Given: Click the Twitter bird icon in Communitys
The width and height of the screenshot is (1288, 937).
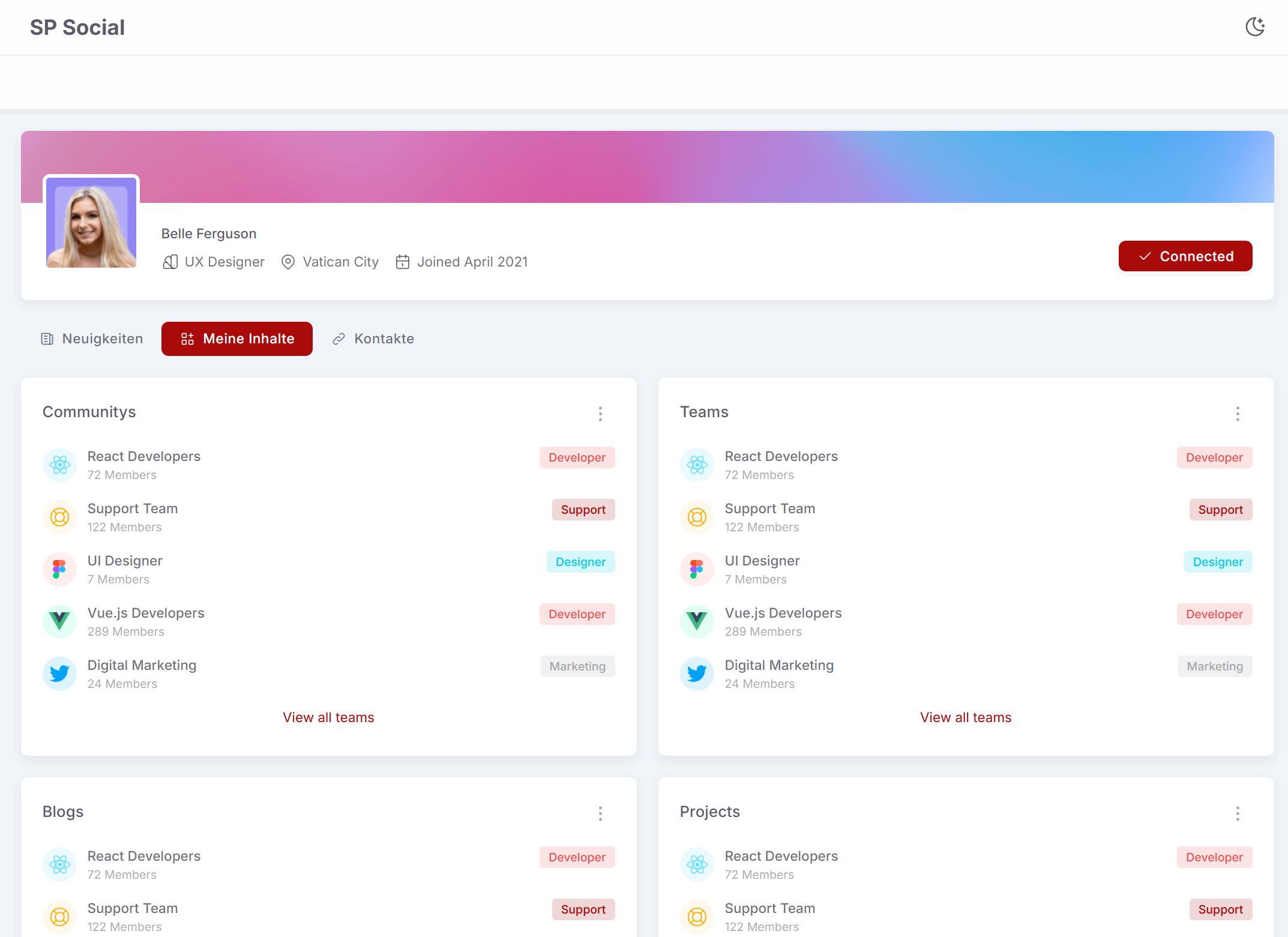Looking at the screenshot, I should pos(60,673).
